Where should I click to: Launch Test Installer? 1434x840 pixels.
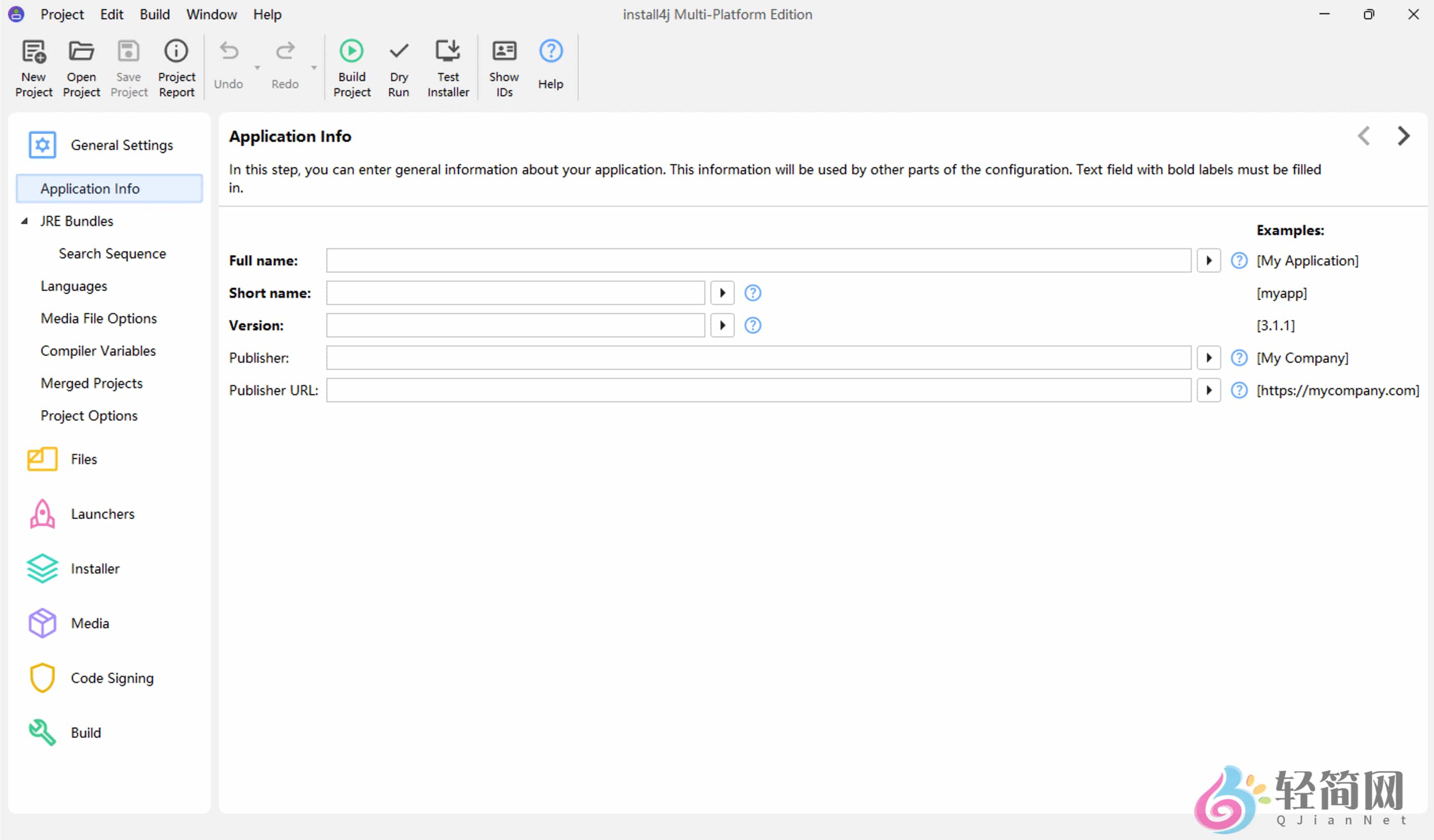click(448, 67)
